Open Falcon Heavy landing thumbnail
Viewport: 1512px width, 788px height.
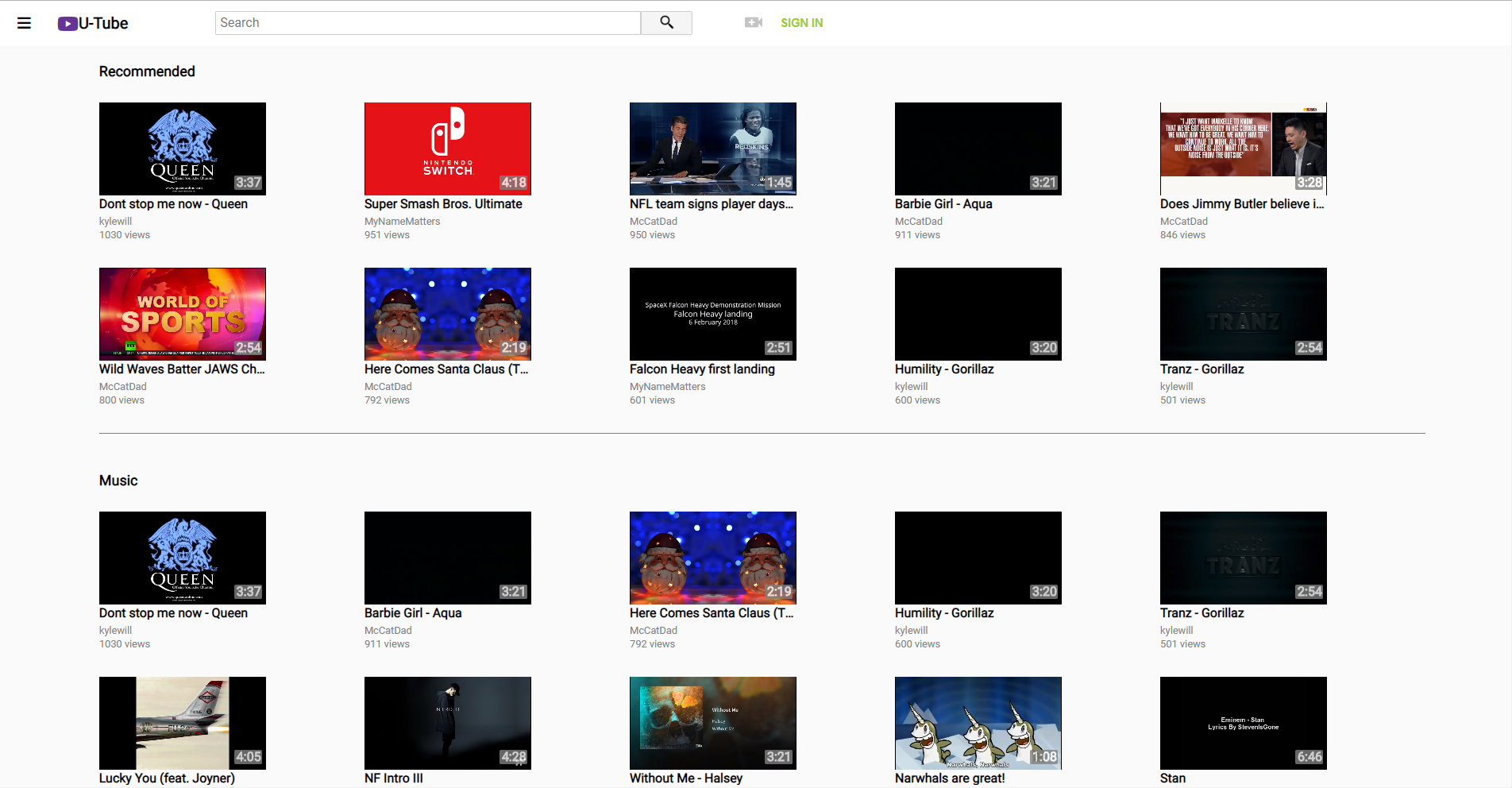(713, 314)
